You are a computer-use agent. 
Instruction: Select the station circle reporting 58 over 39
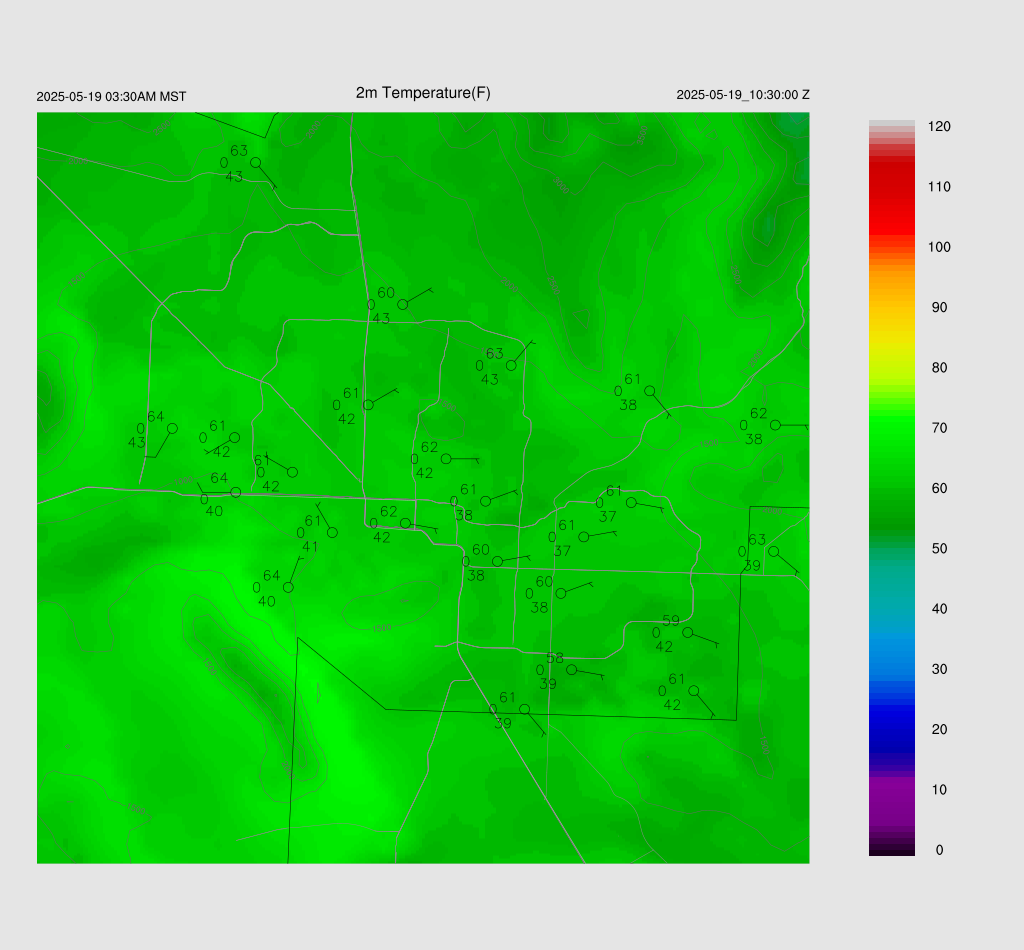pyautogui.click(x=571, y=670)
